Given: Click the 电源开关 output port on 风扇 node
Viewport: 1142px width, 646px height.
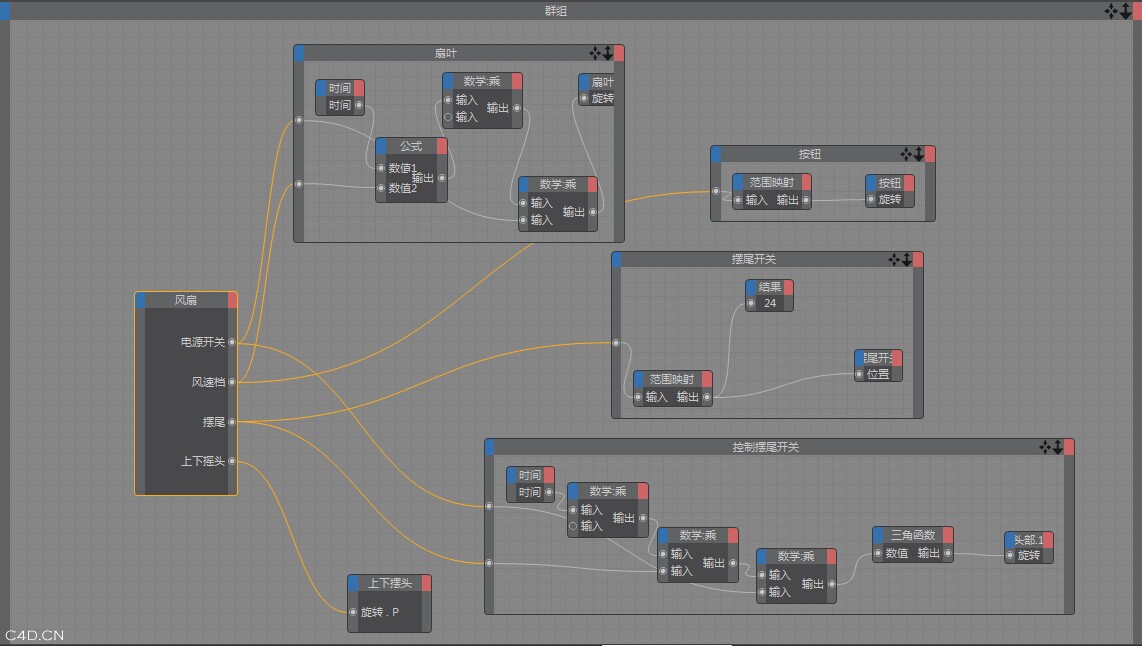Looking at the screenshot, I should pos(233,341).
